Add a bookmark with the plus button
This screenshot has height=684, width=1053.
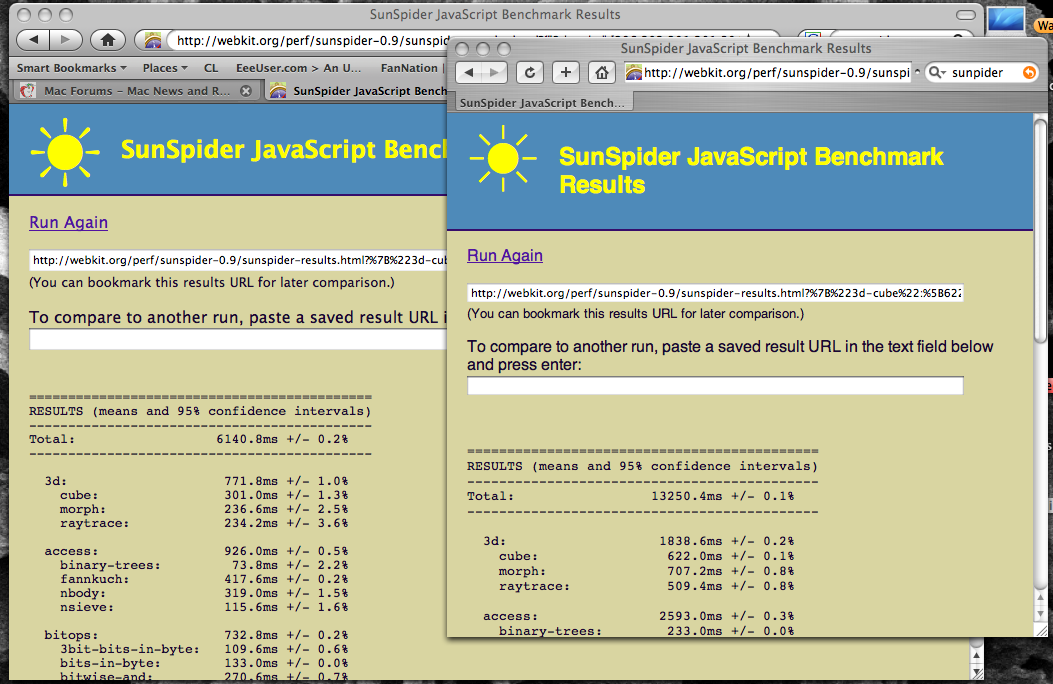coord(566,72)
